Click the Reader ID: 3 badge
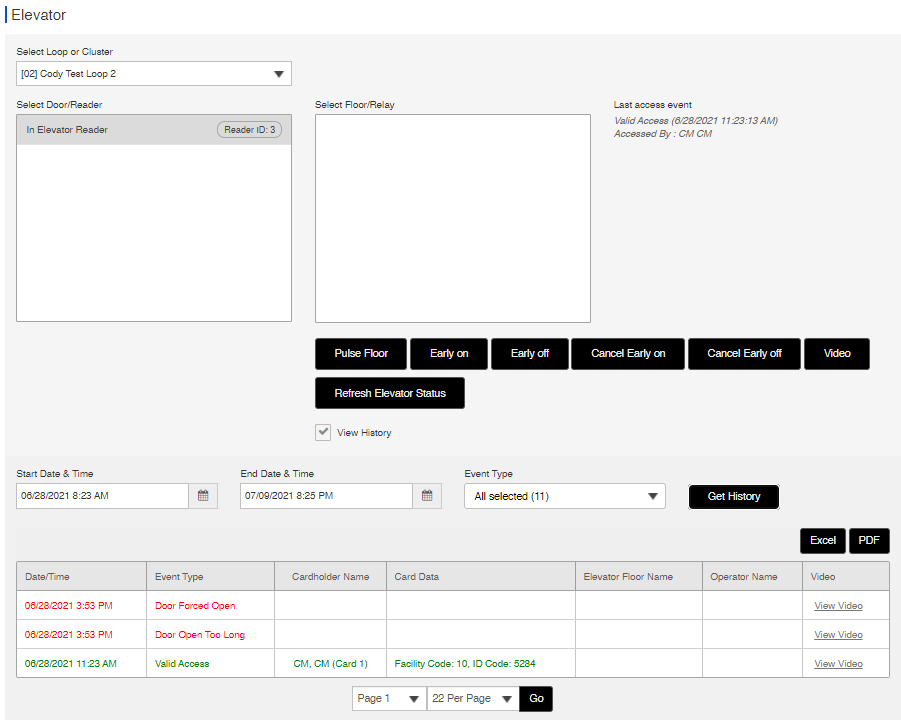Viewport: 901px width, 720px height. tap(249, 130)
